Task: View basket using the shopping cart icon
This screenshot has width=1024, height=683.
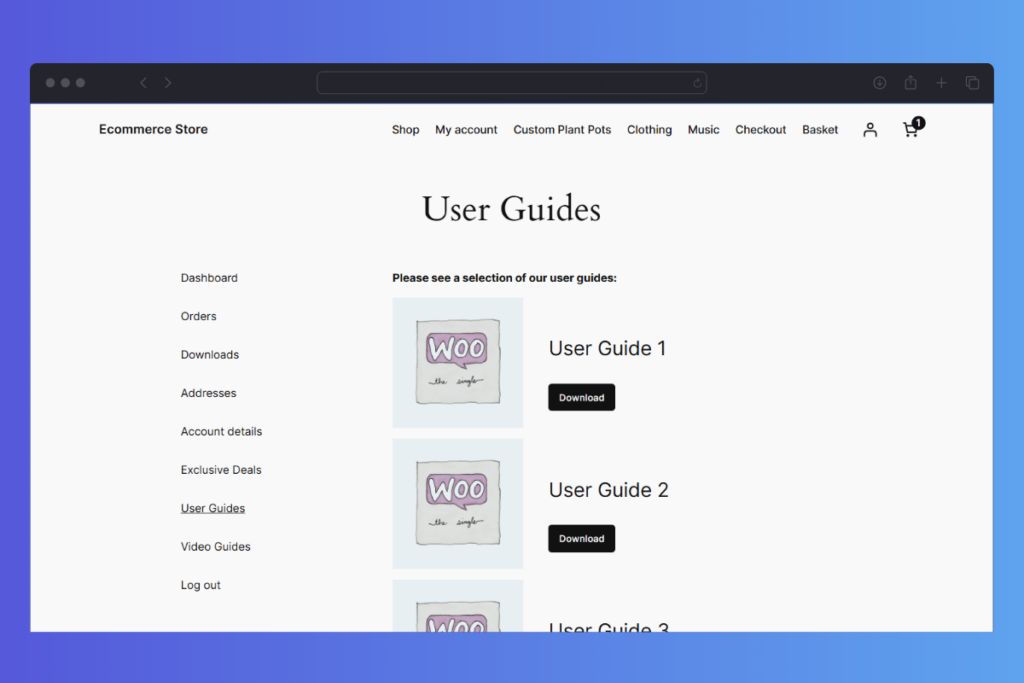Action: click(x=910, y=131)
